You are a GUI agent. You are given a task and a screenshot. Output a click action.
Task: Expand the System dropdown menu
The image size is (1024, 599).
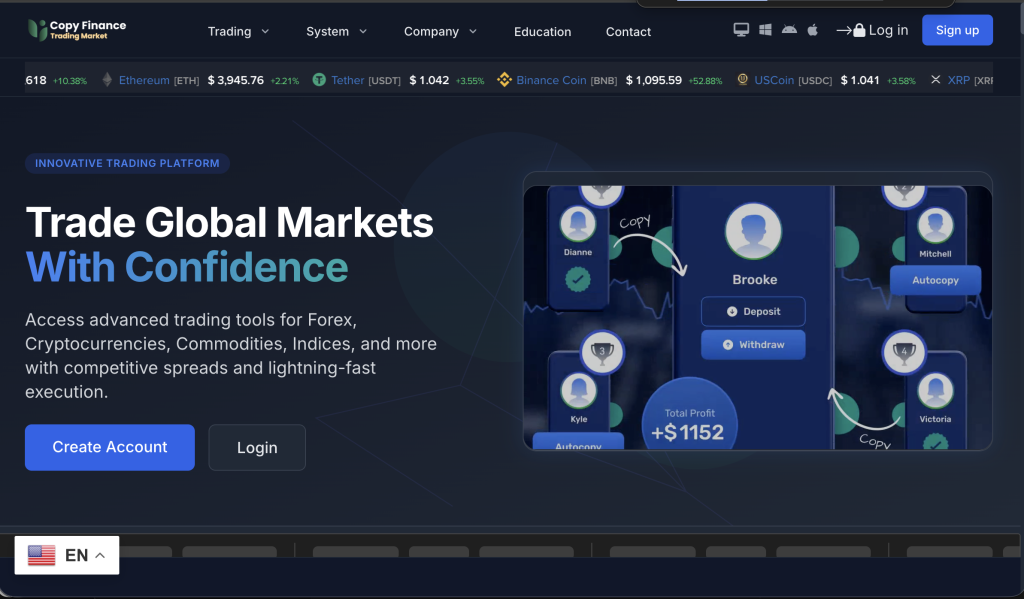pos(336,31)
